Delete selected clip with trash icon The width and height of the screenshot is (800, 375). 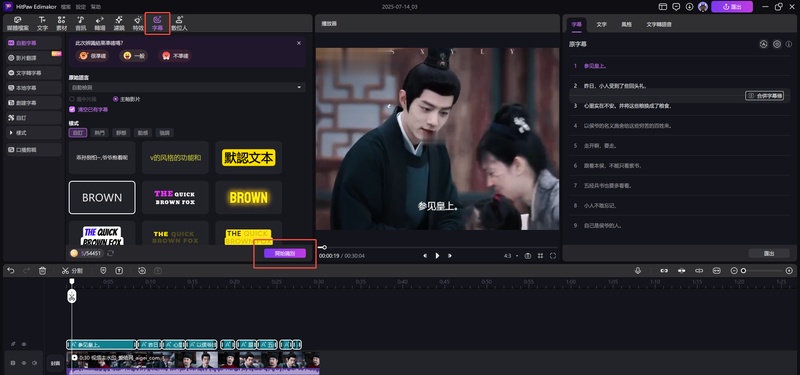pyautogui.click(x=43, y=271)
